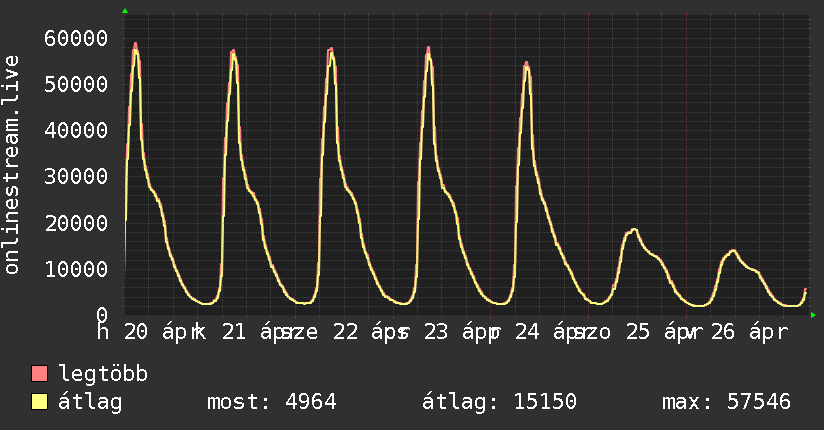Click the green arrow ending the x-axis
Screen dimensions: 824x430
[x=813, y=315]
